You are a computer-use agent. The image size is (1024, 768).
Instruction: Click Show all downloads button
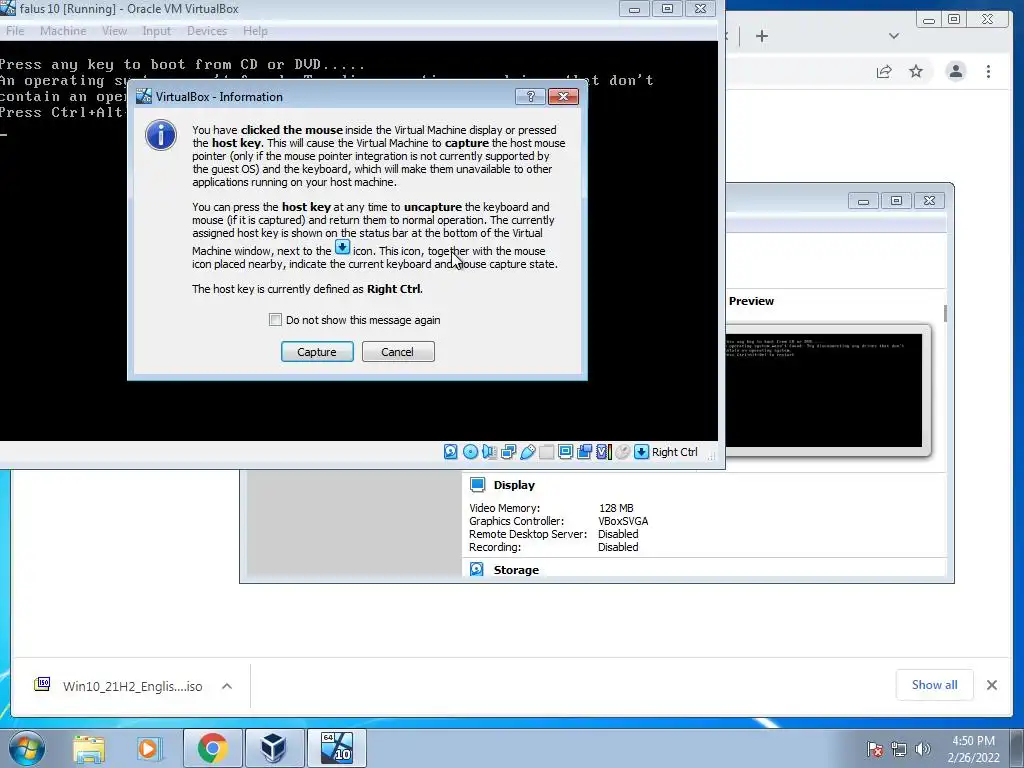[935, 684]
